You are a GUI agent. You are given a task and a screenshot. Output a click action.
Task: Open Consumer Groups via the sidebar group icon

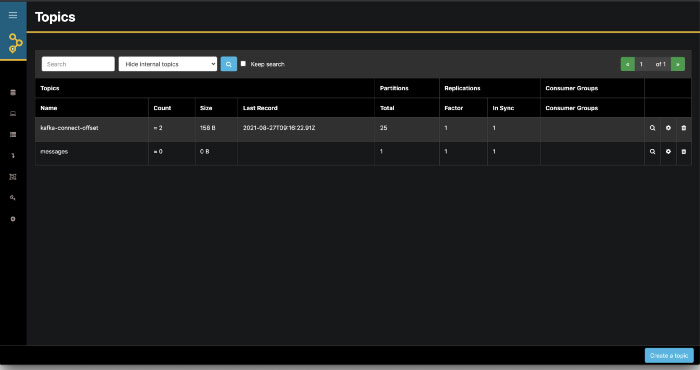click(x=13, y=177)
